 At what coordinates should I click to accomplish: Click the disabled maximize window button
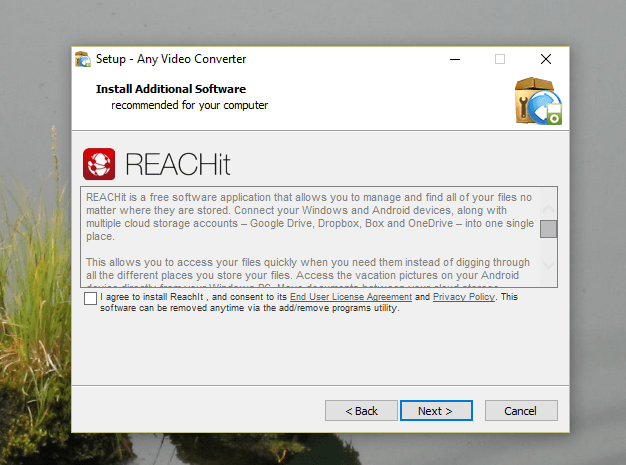coord(500,59)
